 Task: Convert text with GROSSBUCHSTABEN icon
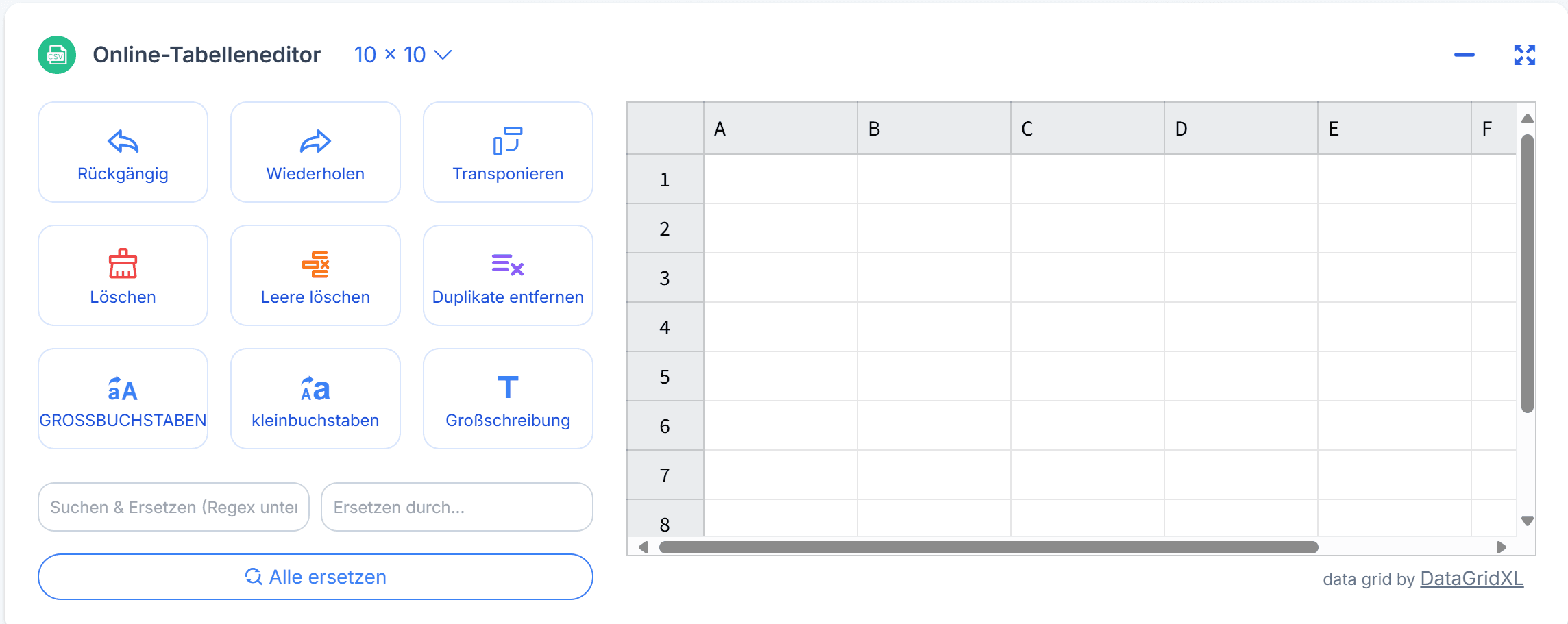[x=123, y=388]
